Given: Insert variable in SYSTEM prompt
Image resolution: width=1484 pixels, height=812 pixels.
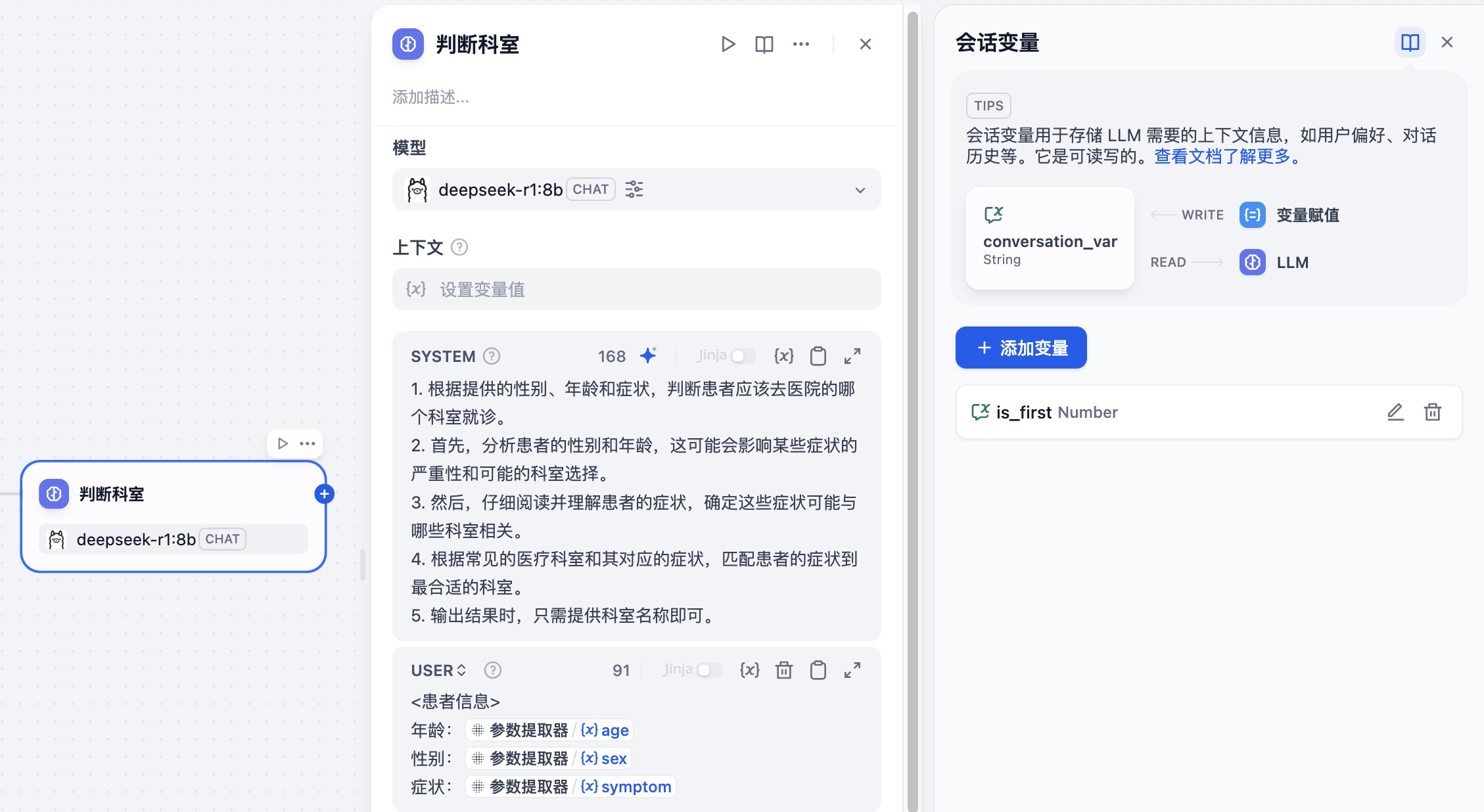Looking at the screenshot, I should point(783,355).
